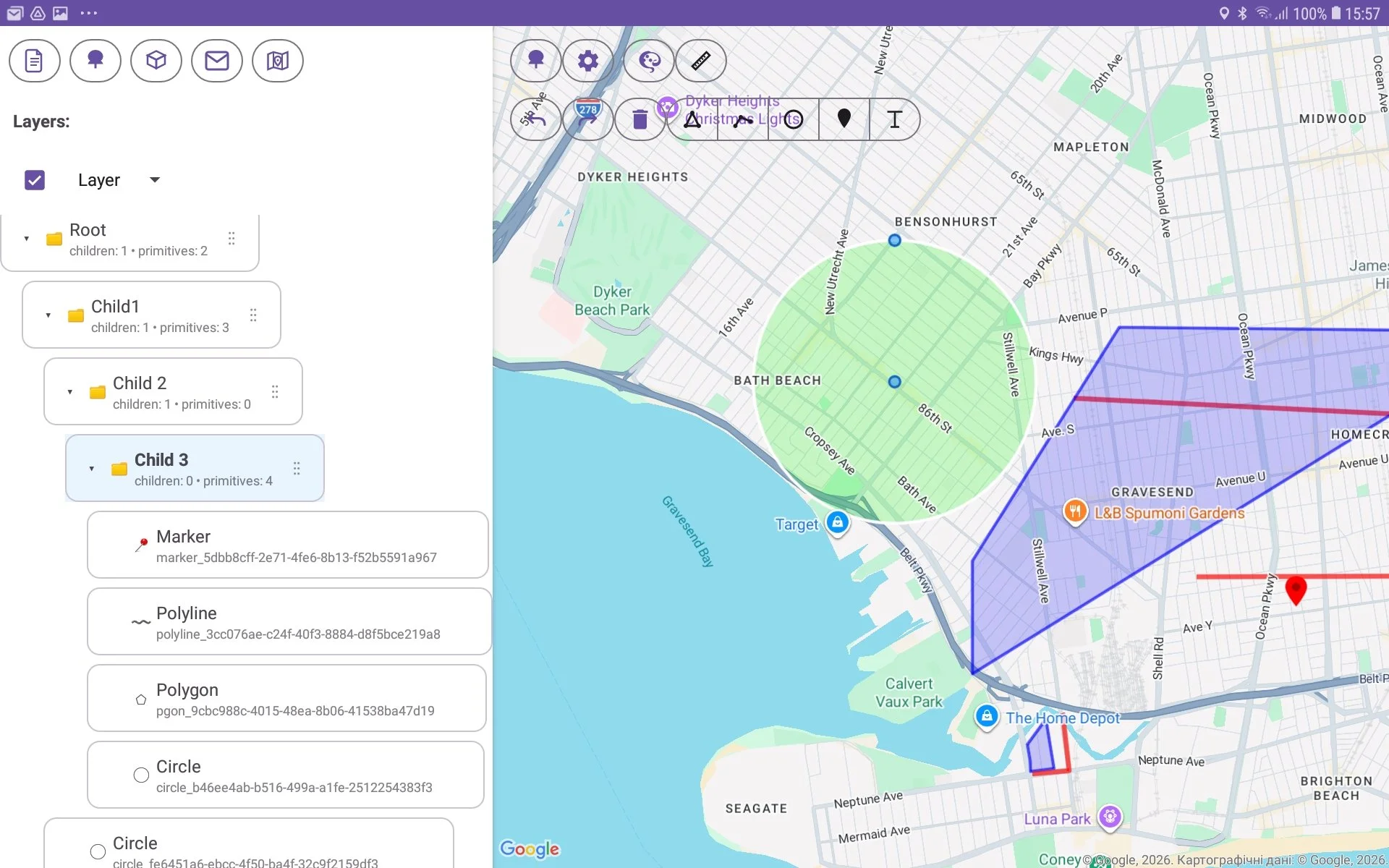Click The Home Depot pin on the map
The width and height of the screenshot is (1389, 868).
(987, 717)
